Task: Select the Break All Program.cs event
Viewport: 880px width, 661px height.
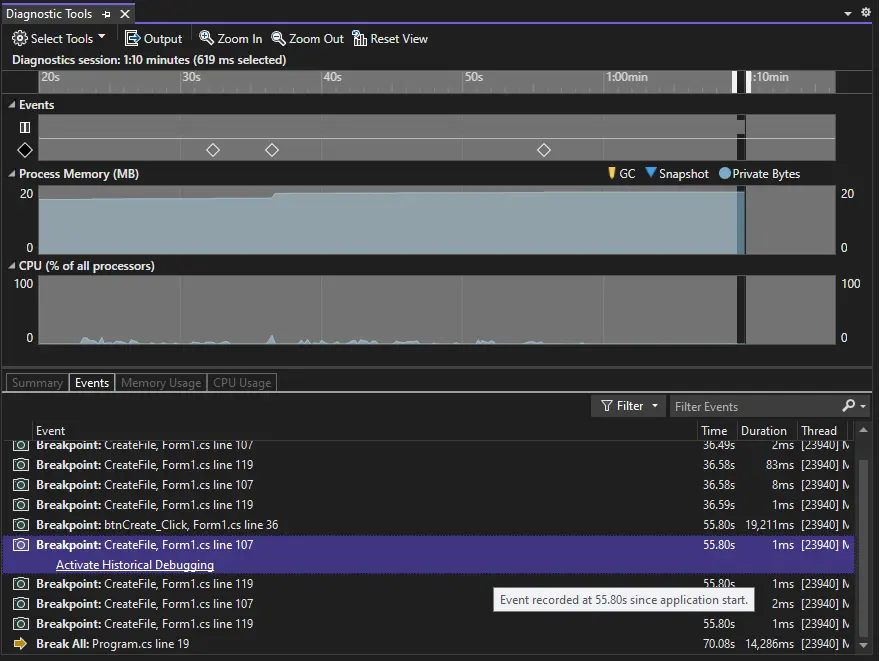Action: (x=140, y=644)
